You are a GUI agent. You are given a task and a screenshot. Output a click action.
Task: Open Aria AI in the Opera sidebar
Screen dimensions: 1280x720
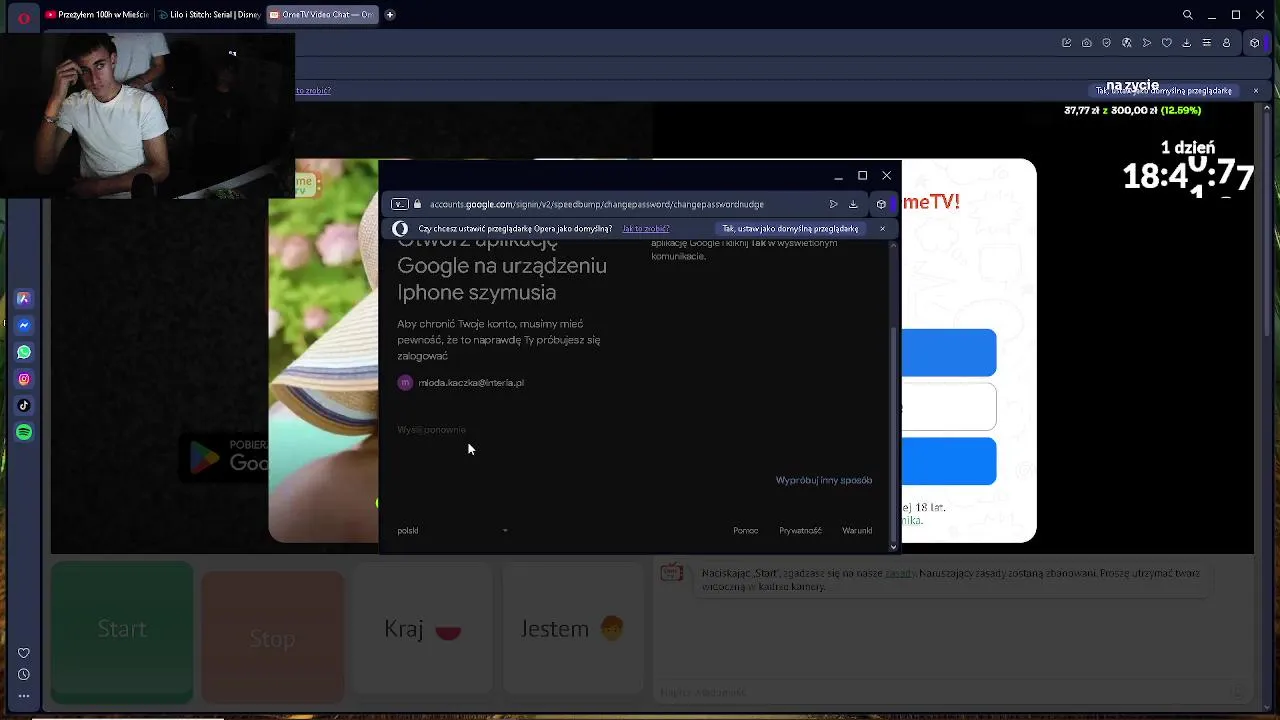[x=24, y=298]
